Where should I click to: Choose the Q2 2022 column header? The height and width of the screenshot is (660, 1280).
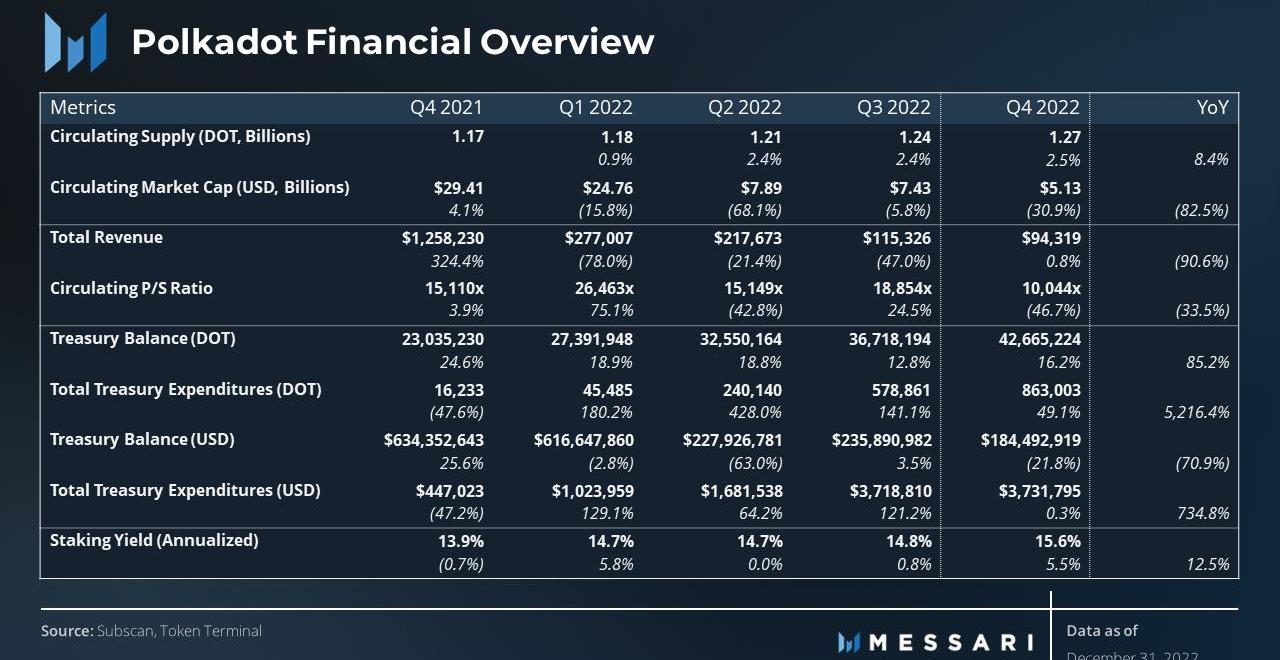tap(744, 107)
